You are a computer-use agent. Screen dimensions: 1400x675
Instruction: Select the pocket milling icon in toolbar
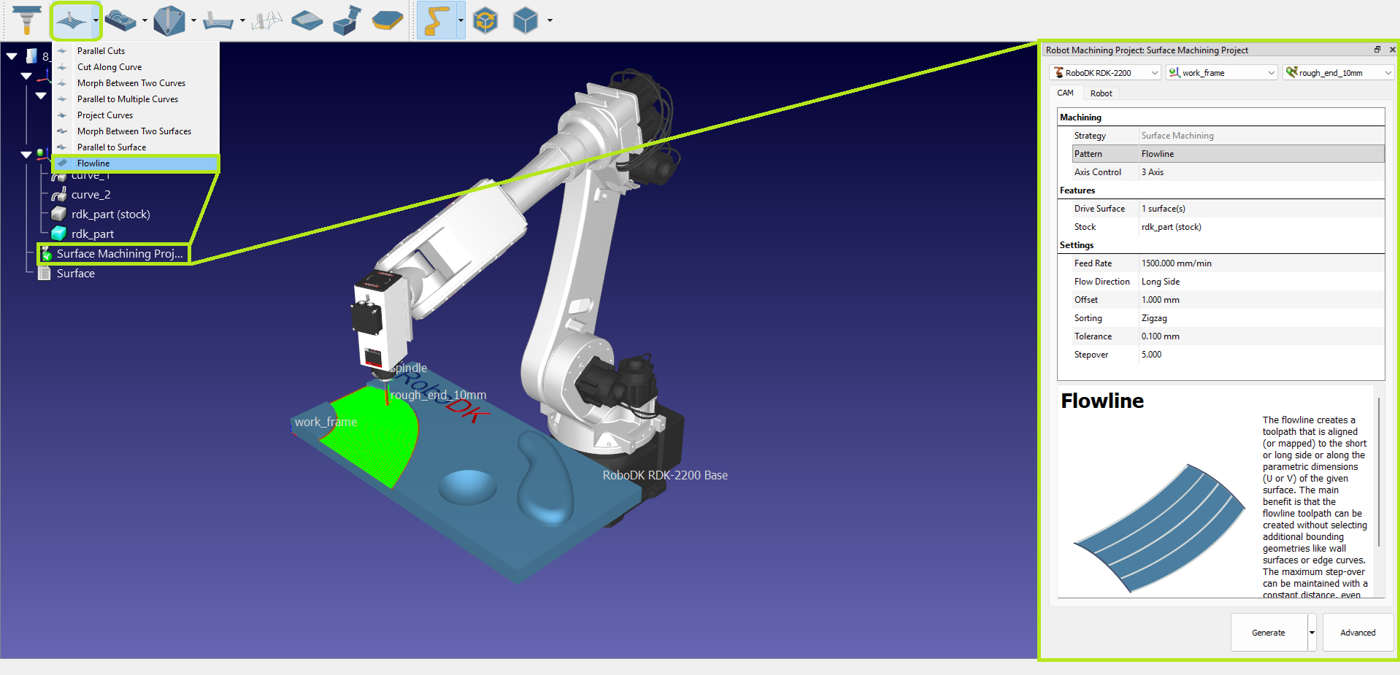click(x=120, y=20)
